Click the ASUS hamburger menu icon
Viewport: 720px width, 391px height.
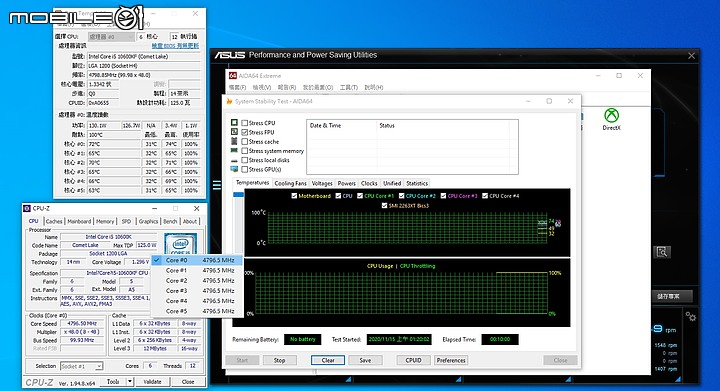tap(217, 185)
